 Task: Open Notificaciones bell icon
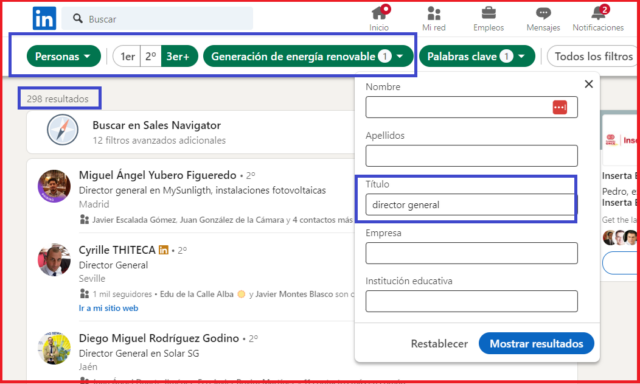(599, 13)
